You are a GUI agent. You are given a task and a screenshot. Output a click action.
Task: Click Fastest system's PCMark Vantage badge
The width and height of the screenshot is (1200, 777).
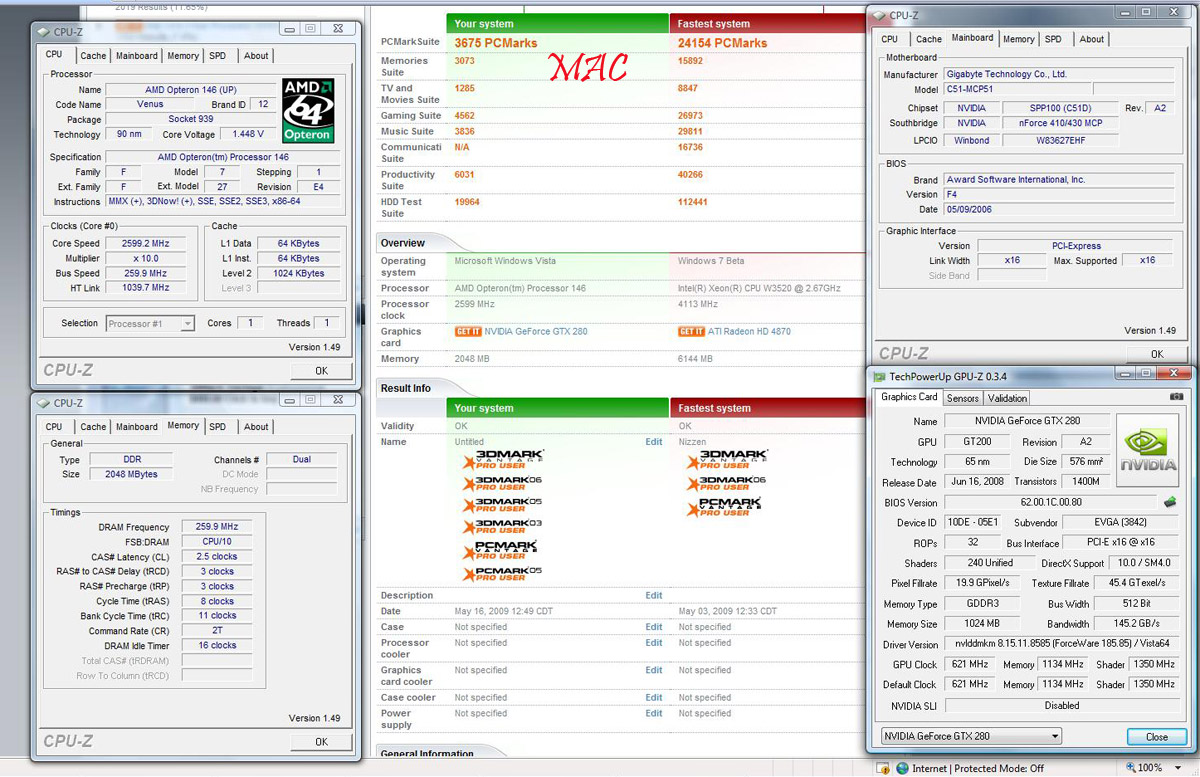(x=725, y=507)
